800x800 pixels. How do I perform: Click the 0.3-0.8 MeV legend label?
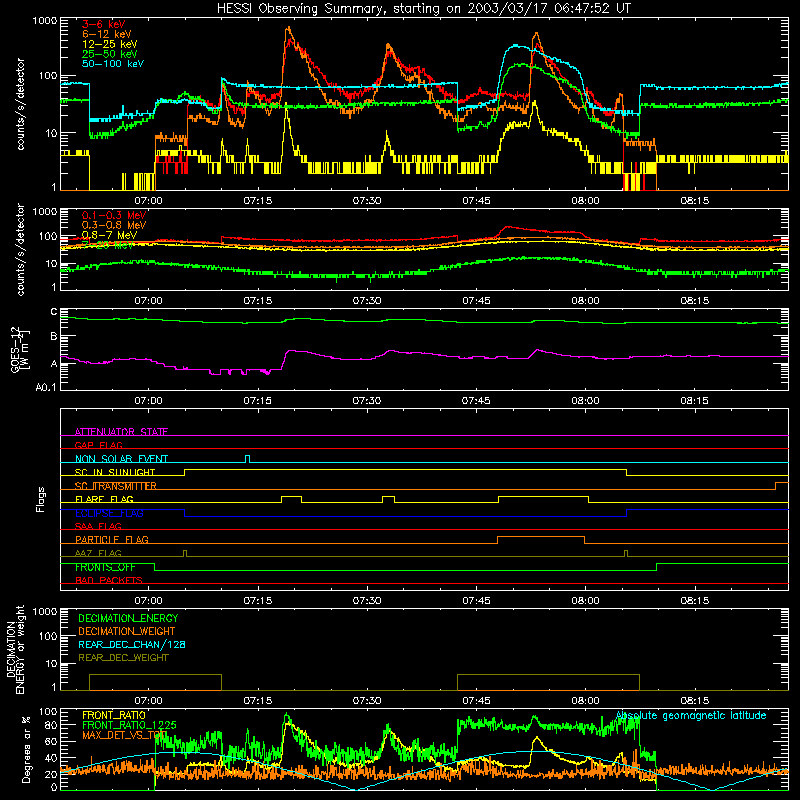[x=114, y=225]
